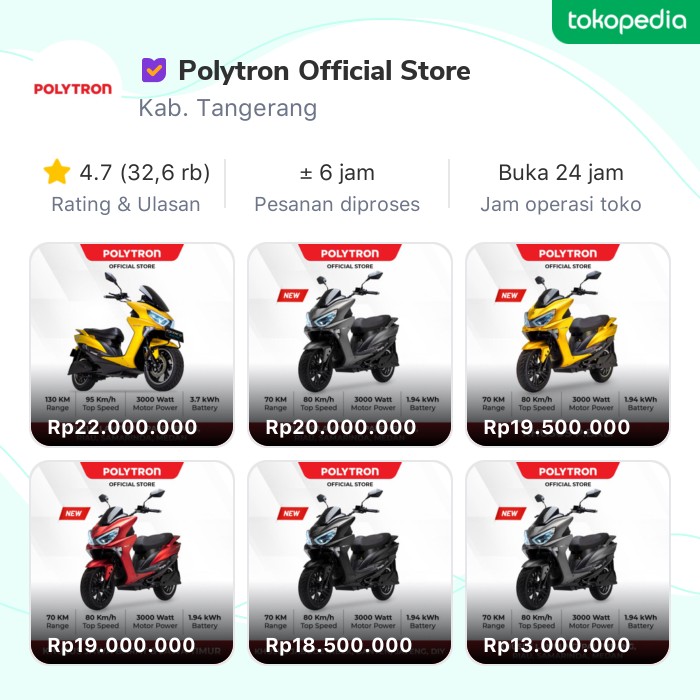Click the Tokopedia logo banner
Image resolution: width=700 pixels, height=700 pixels.
click(625, 21)
